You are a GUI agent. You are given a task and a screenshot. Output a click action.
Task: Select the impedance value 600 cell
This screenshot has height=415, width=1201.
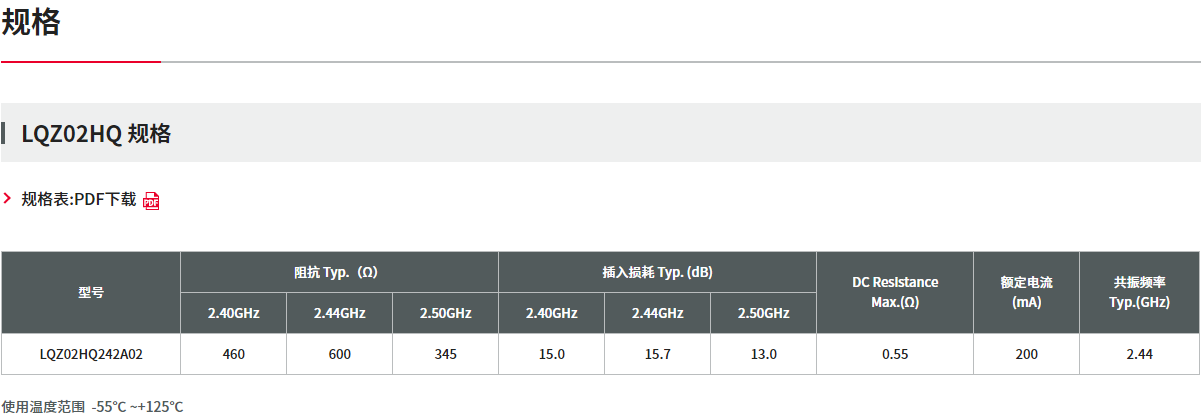[339, 354]
